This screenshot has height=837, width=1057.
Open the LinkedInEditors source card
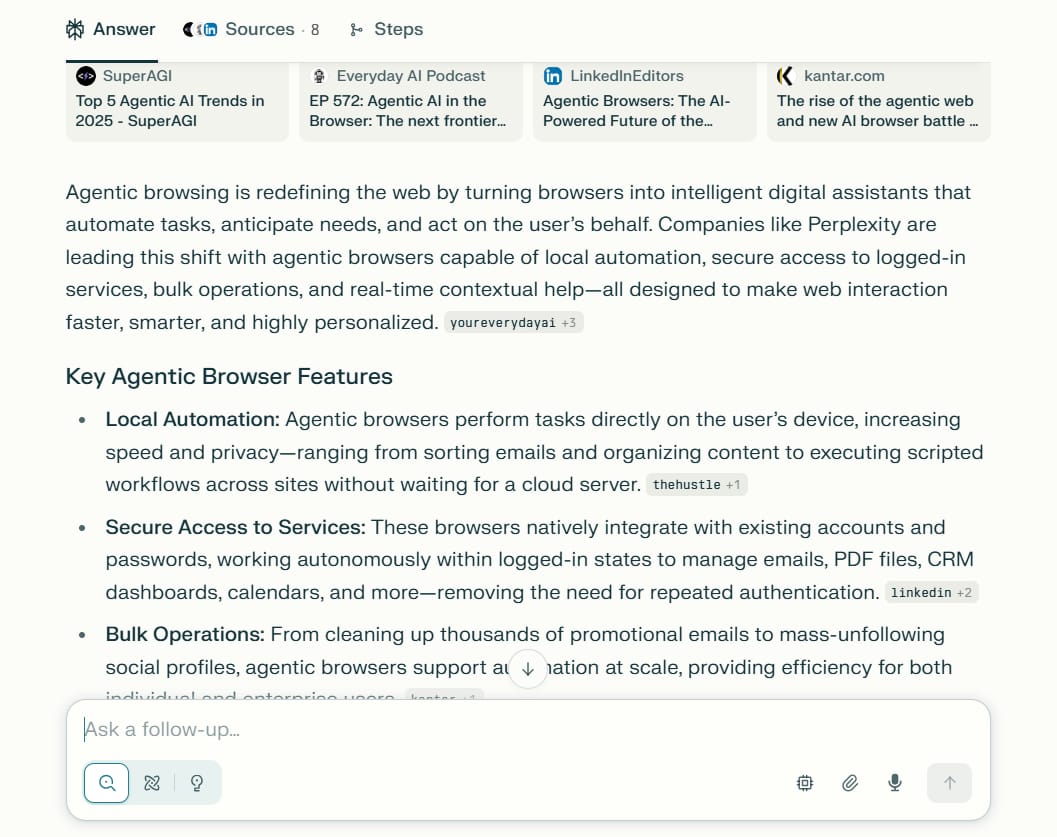pos(644,102)
